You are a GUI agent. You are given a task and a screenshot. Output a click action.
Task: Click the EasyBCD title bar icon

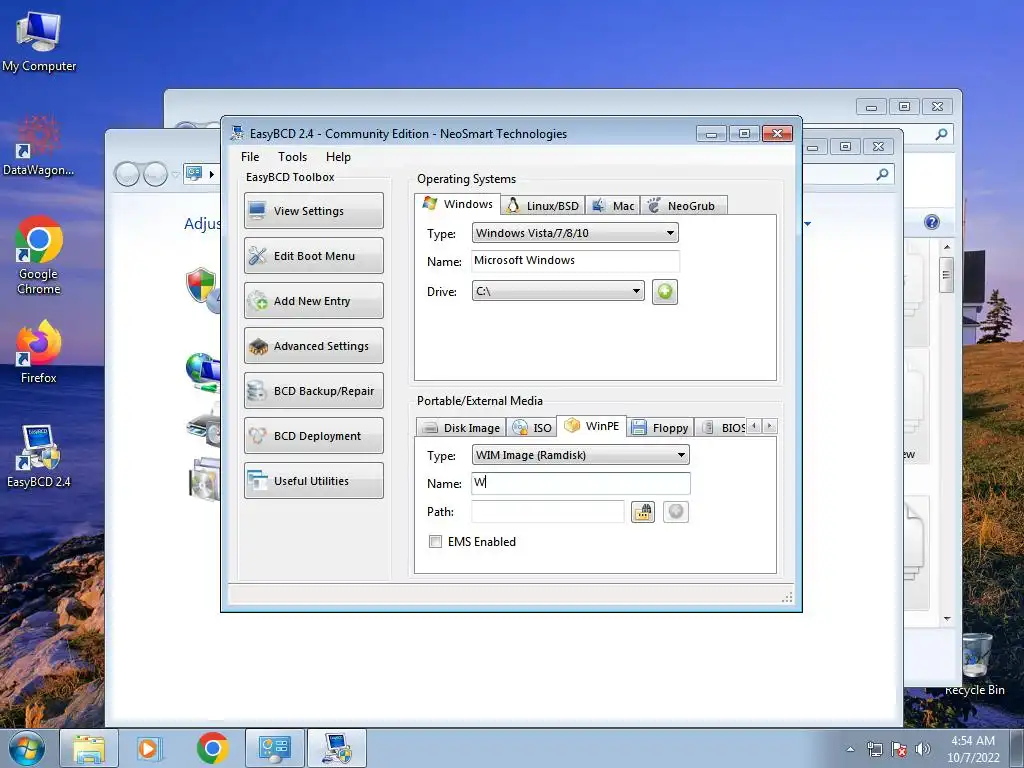click(237, 133)
